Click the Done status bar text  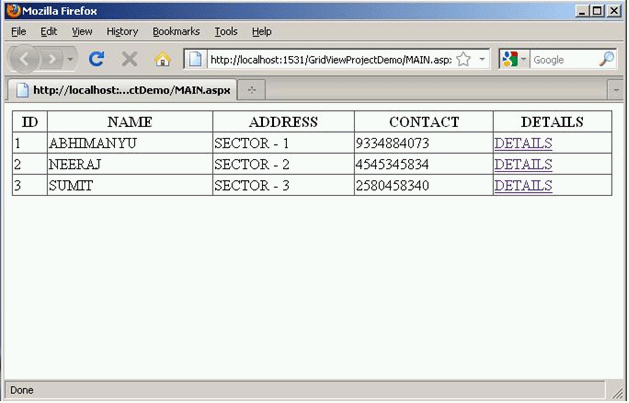coord(22,390)
